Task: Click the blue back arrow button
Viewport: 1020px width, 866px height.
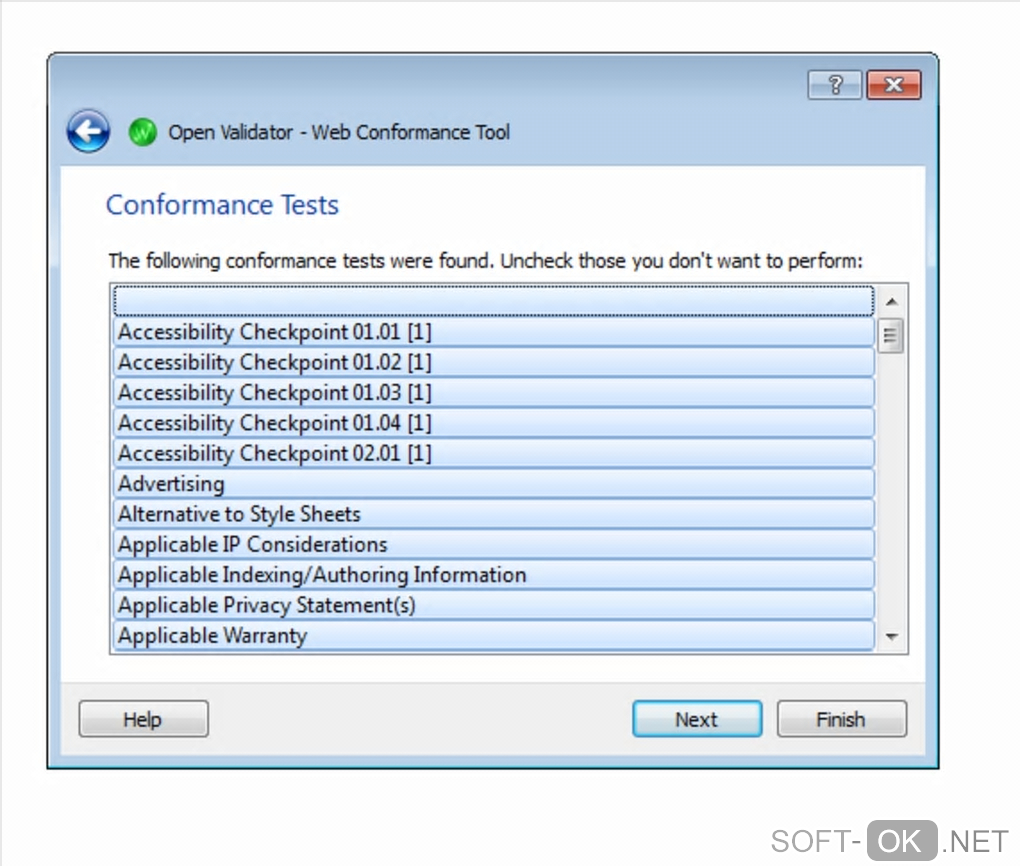Action: click(x=88, y=131)
